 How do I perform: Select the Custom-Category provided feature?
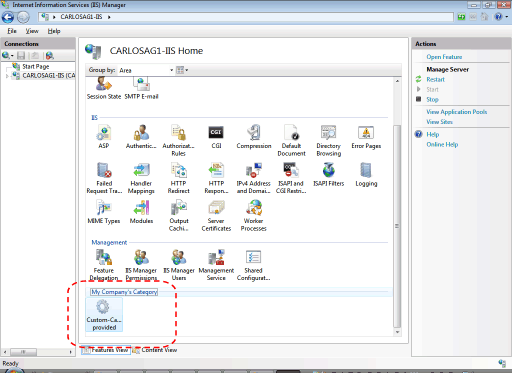coord(104,315)
